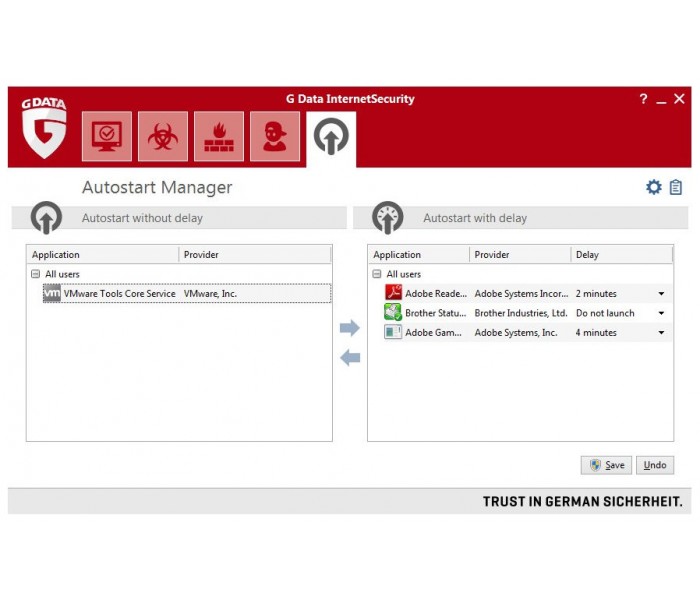Click the Adobe Systems Incor... provider cell
Image resolution: width=700 pixels, height=600 pixels.
(x=521, y=294)
